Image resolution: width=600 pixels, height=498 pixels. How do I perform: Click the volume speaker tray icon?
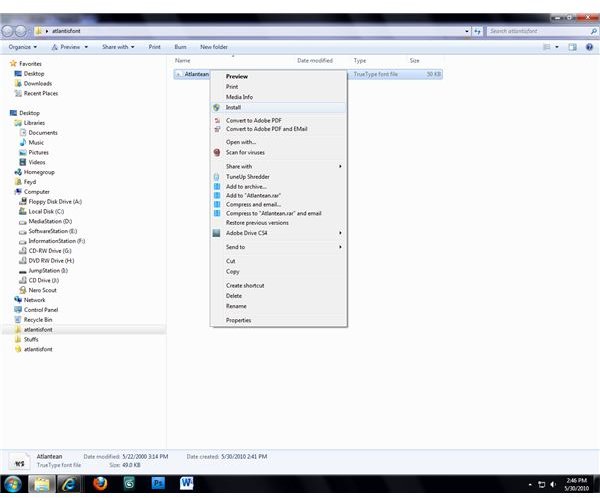pos(553,485)
